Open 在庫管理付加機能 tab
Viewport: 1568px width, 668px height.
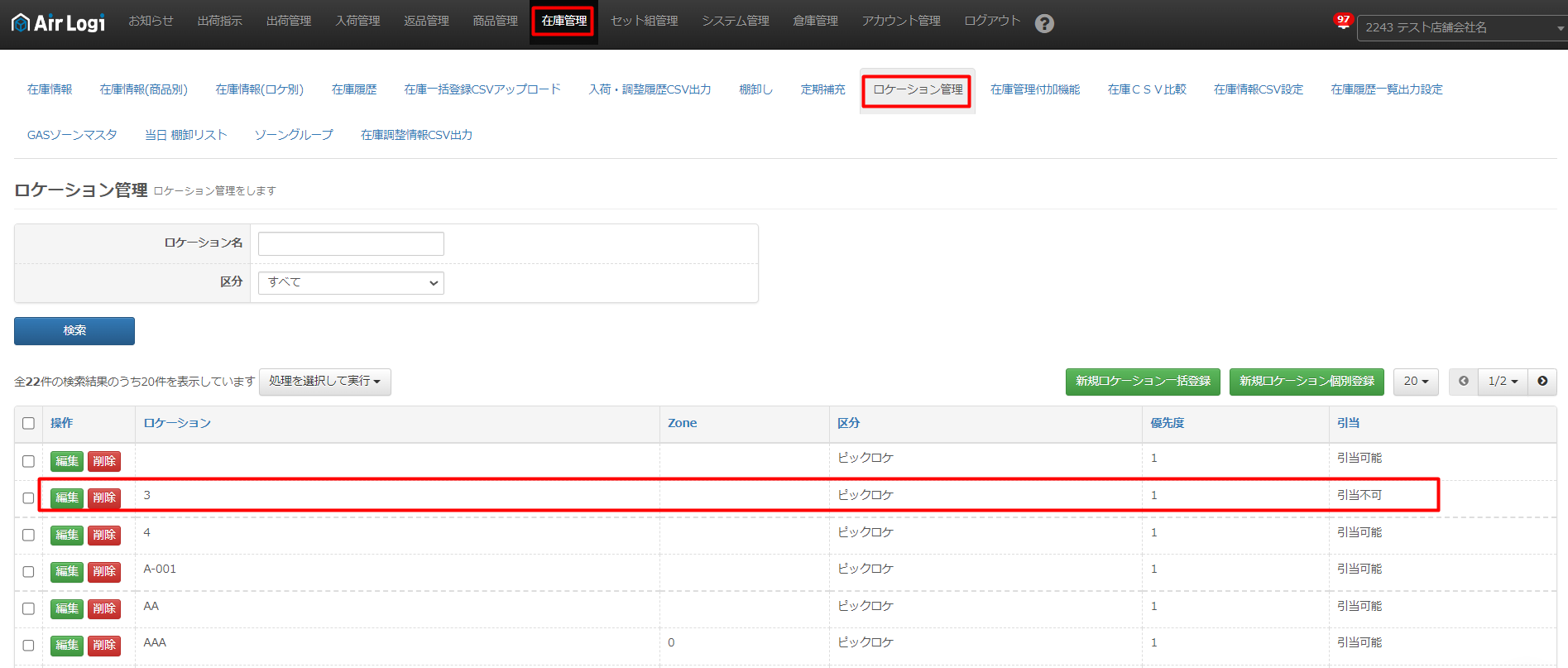tap(1035, 89)
